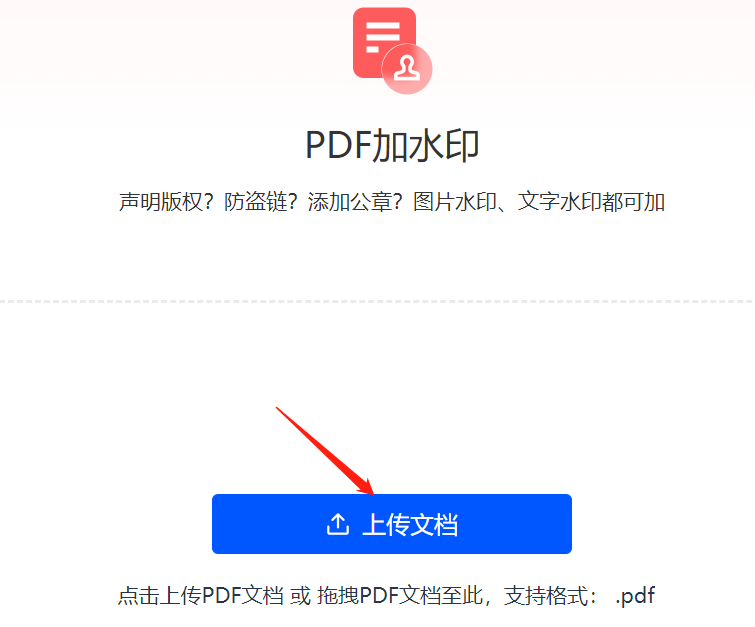Select the 上传文档 label text in the button
This screenshot has width=755, height=627.
pyautogui.click(x=410, y=524)
